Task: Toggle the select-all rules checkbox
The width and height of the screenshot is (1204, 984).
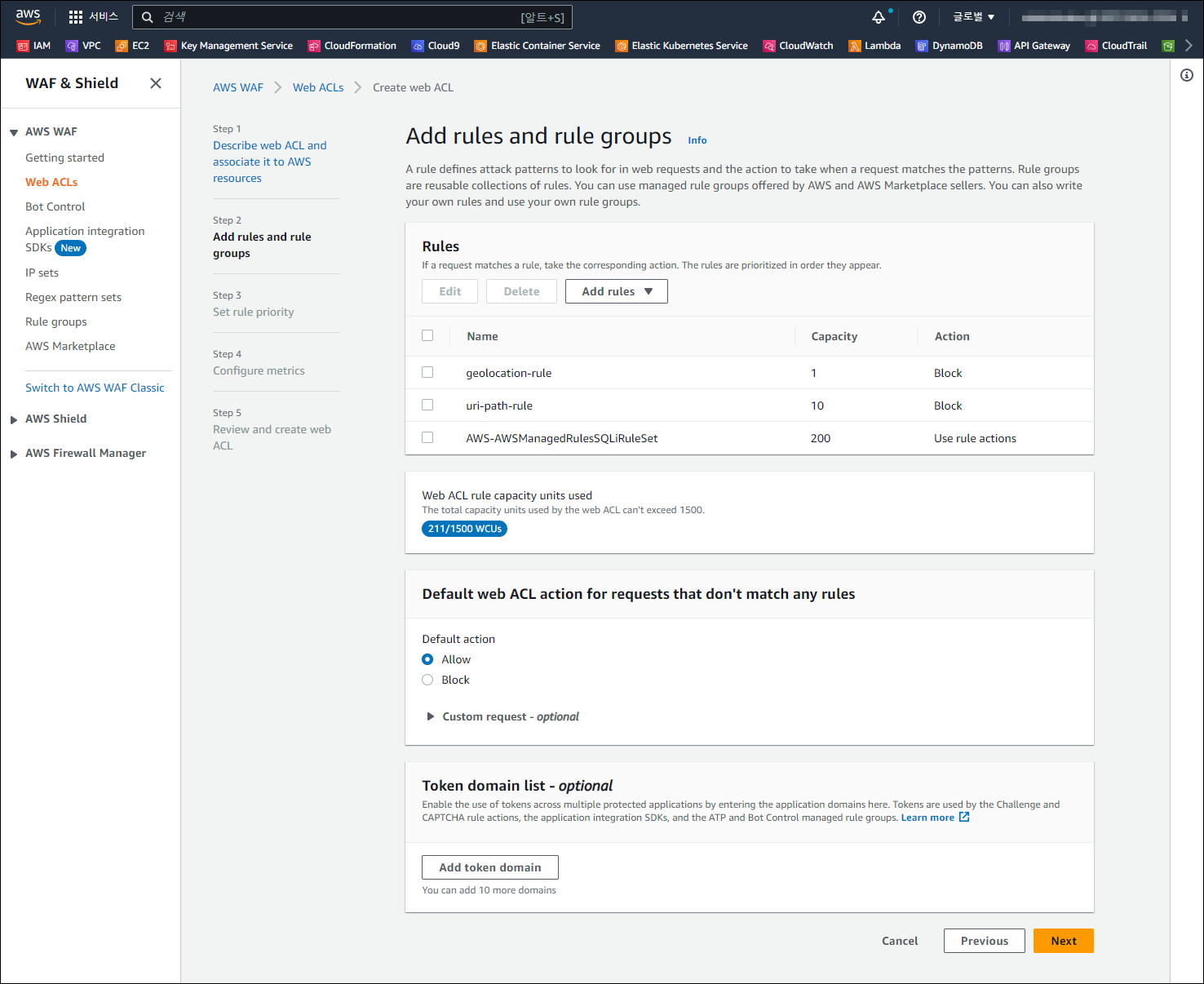Action: point(427,335)
